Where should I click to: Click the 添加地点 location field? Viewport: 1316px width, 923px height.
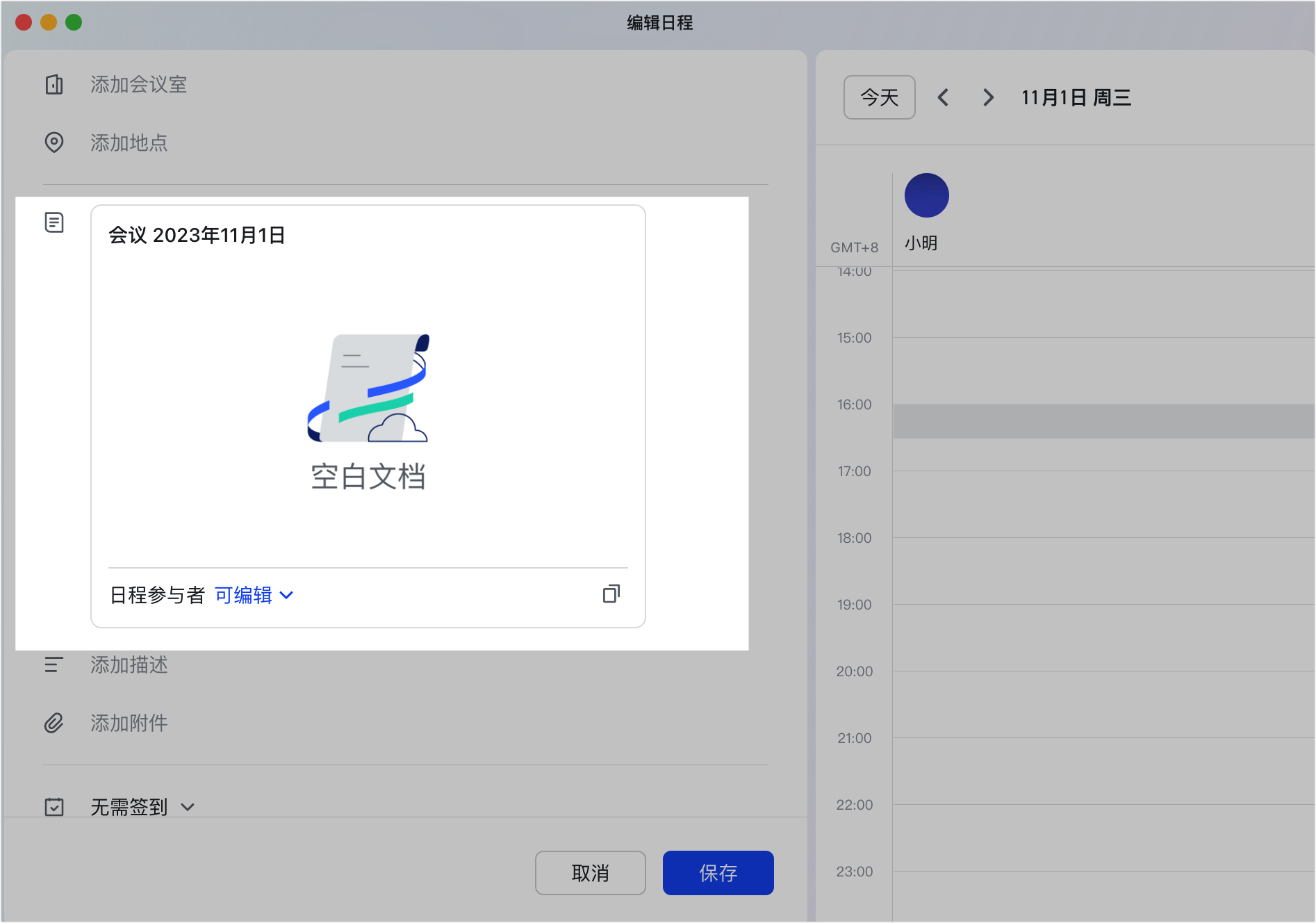click(x=129, y=142)
